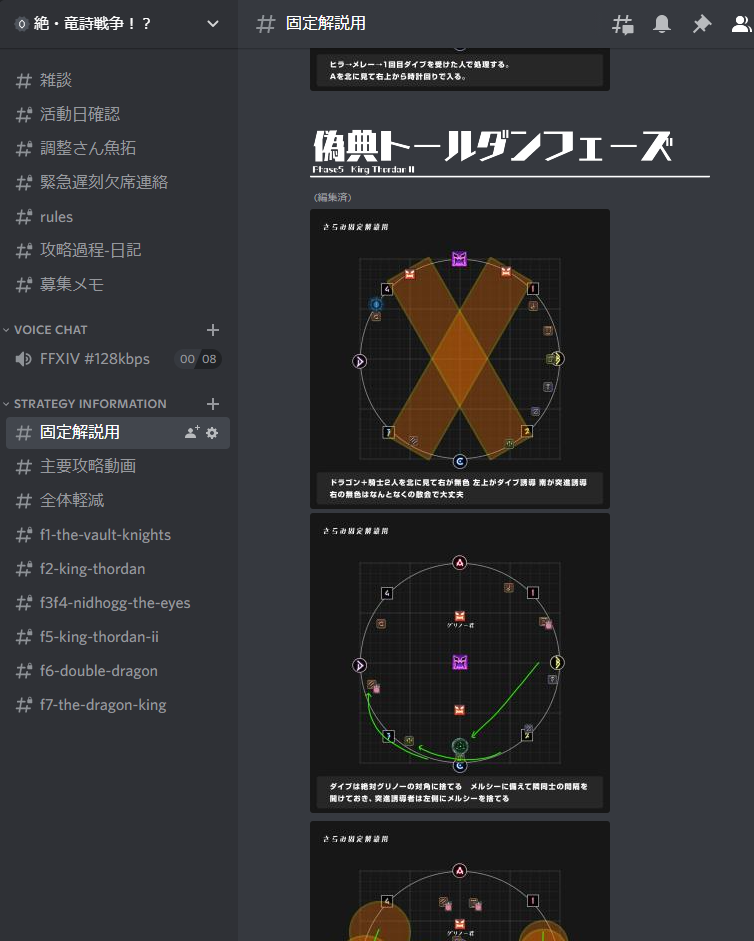Select the f7-the-dragon-king channel
Image resolution: width=754 pixels, height=941 pixels.
[103, 705]
